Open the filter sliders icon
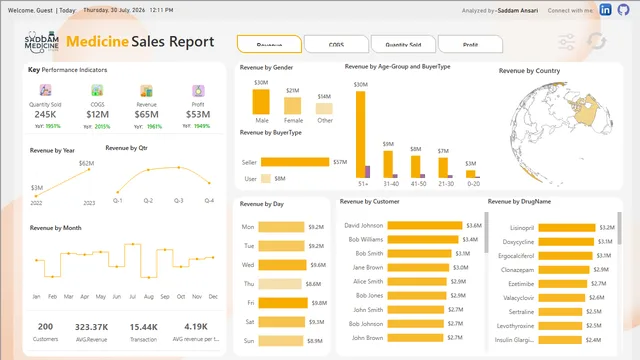The width and height of the screenshot is (640, 360). 567,42
